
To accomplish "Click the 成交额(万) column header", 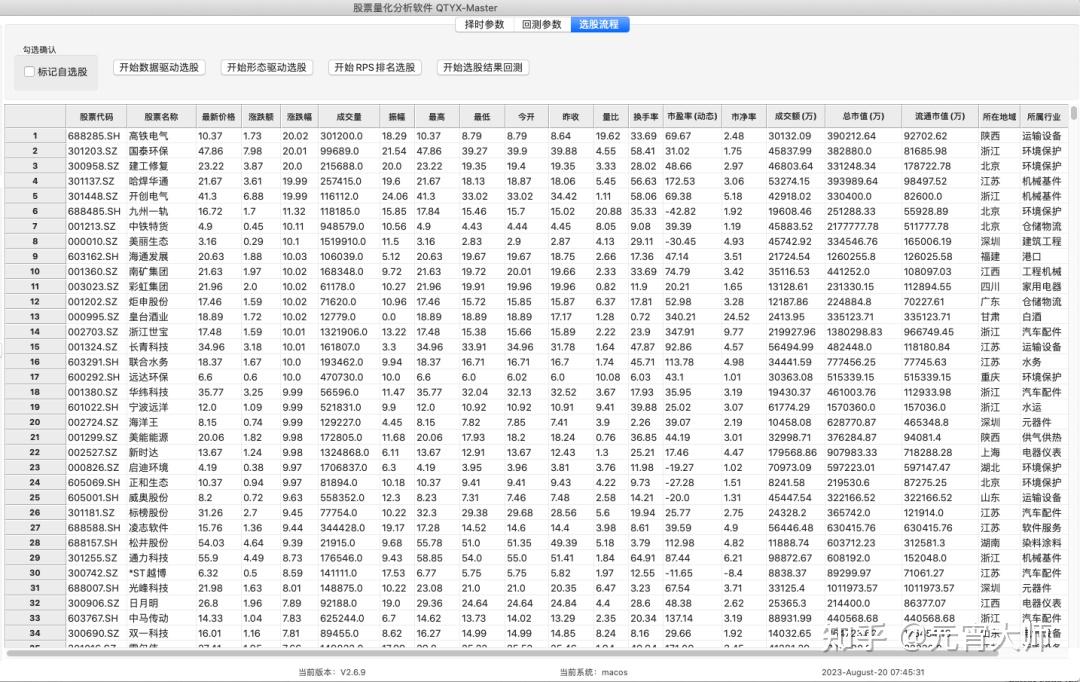I will (x=796, y=117).
